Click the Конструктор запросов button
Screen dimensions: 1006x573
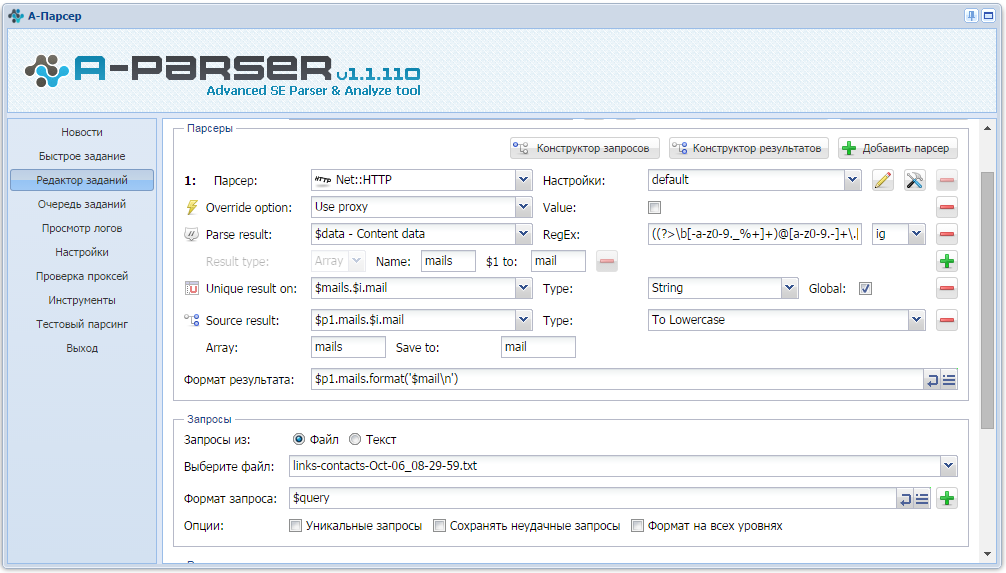[584, 148]
